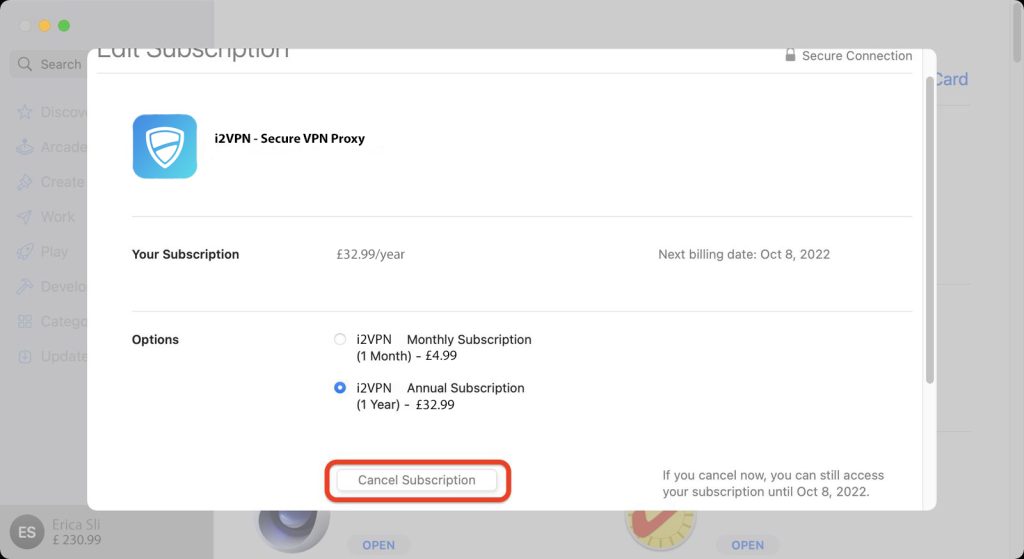The height and width of the screenshot is (559, 1024).
Task: Click the Secure Connection lock icon
Action: coord(790,55)
